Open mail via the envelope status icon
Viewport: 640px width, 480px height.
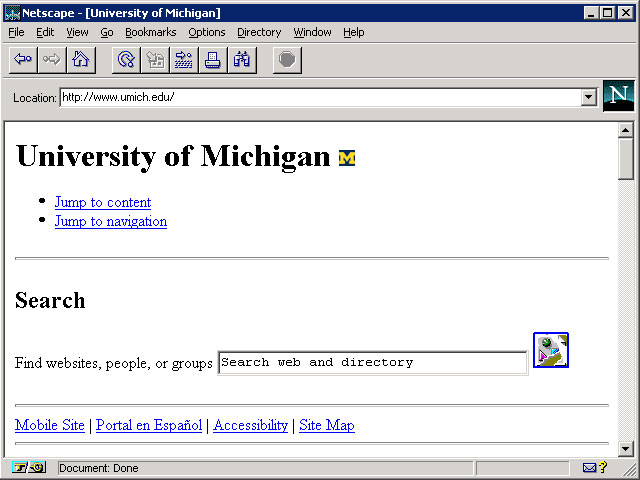click(589, 467)
